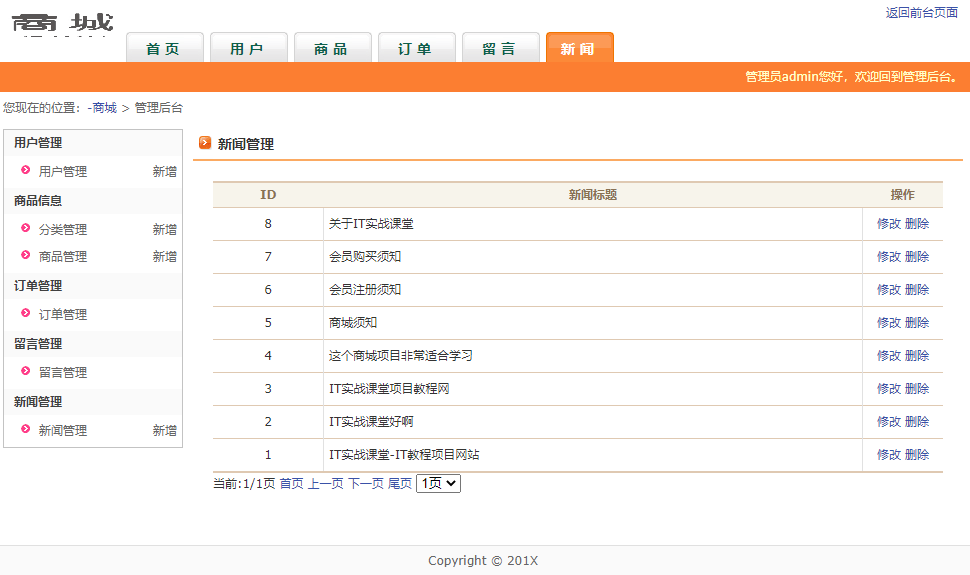This screenshot has width=970, height=575.
Task: Click the news title IT实战课堂-IT教程项目网站
Action: [404, 454]
